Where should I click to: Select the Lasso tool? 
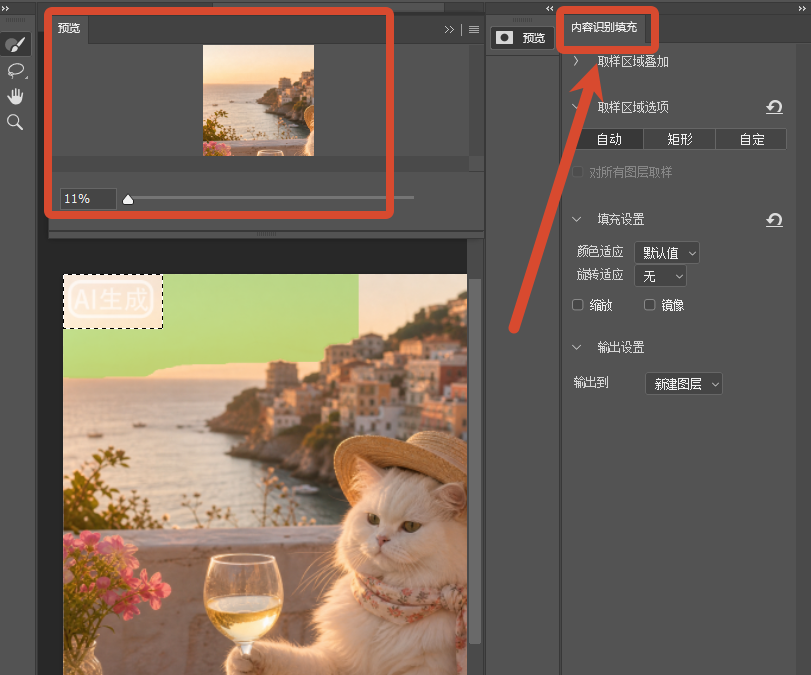pos(16,70)
